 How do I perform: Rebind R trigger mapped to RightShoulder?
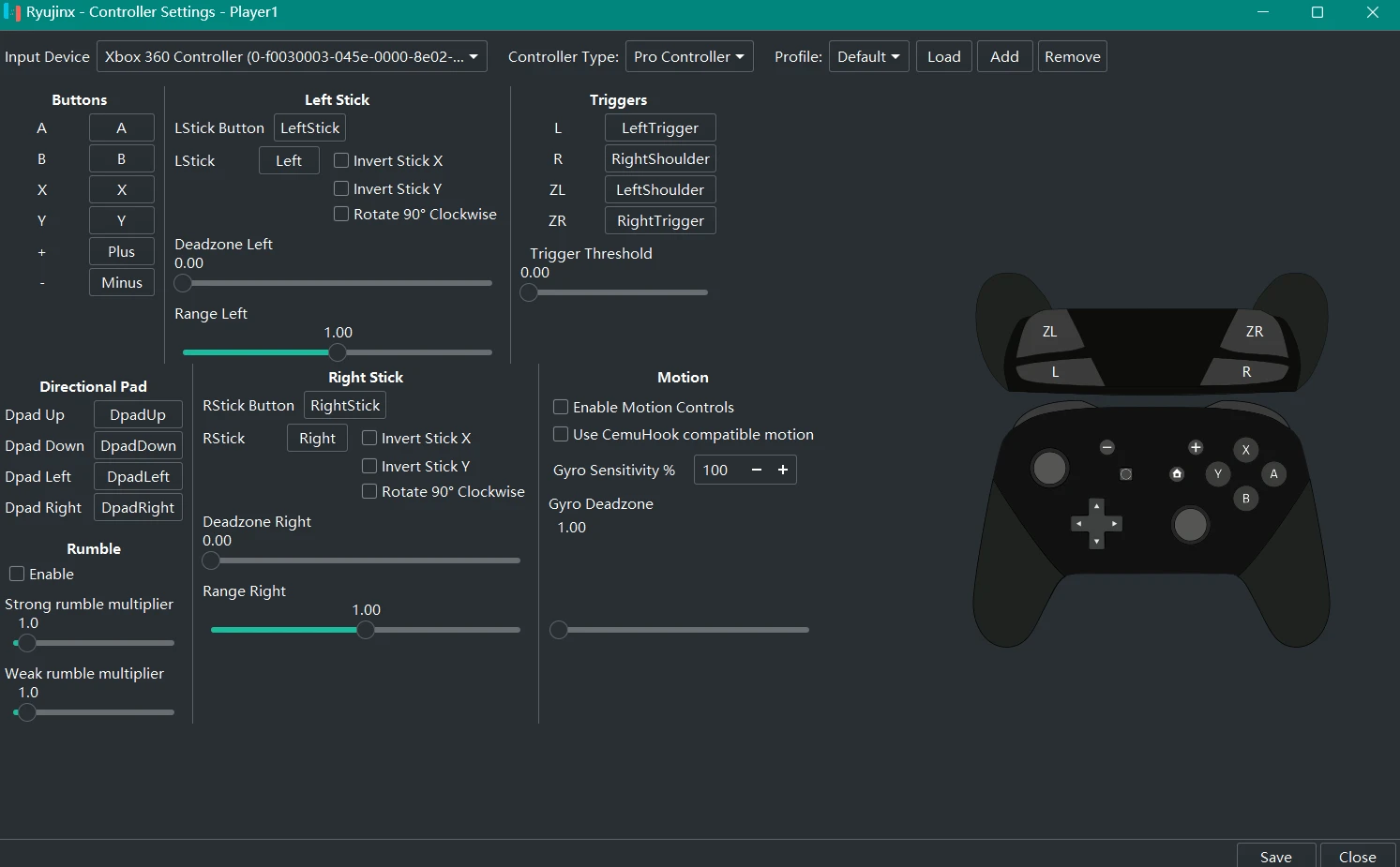tap(660, 158)
